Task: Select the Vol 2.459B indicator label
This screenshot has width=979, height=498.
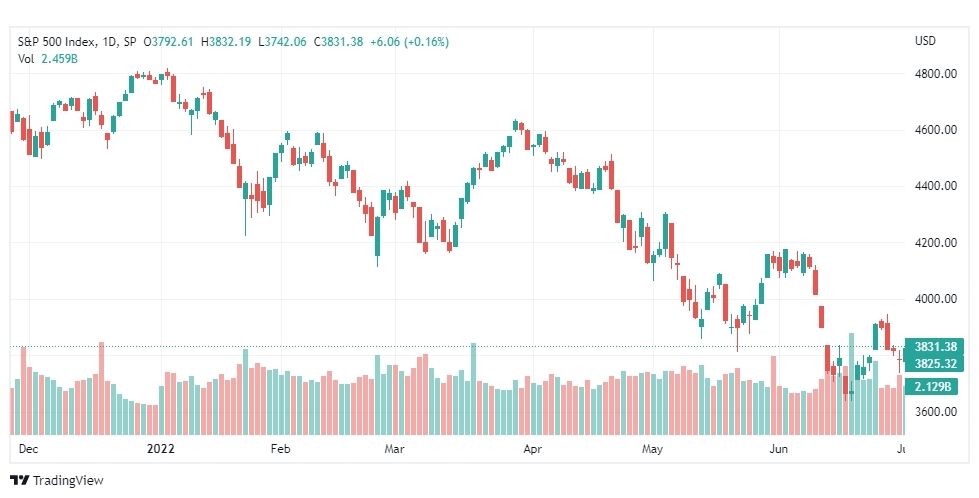Action: 47,59
